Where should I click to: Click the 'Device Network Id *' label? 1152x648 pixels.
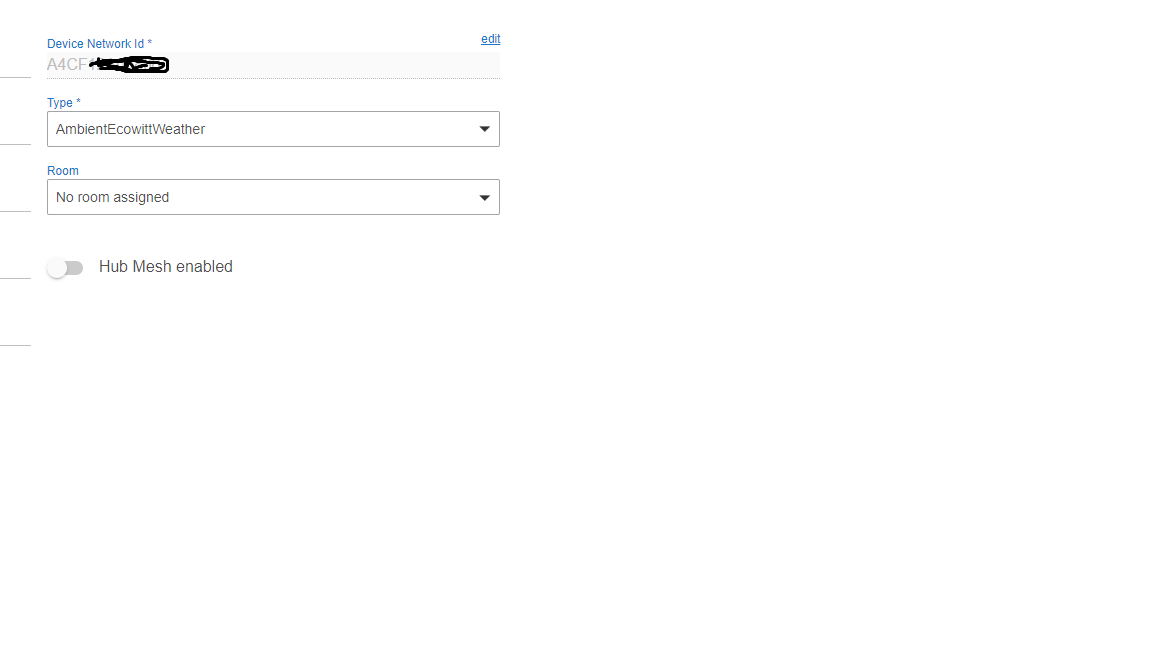pyautogui.click(x=99, y=44)
